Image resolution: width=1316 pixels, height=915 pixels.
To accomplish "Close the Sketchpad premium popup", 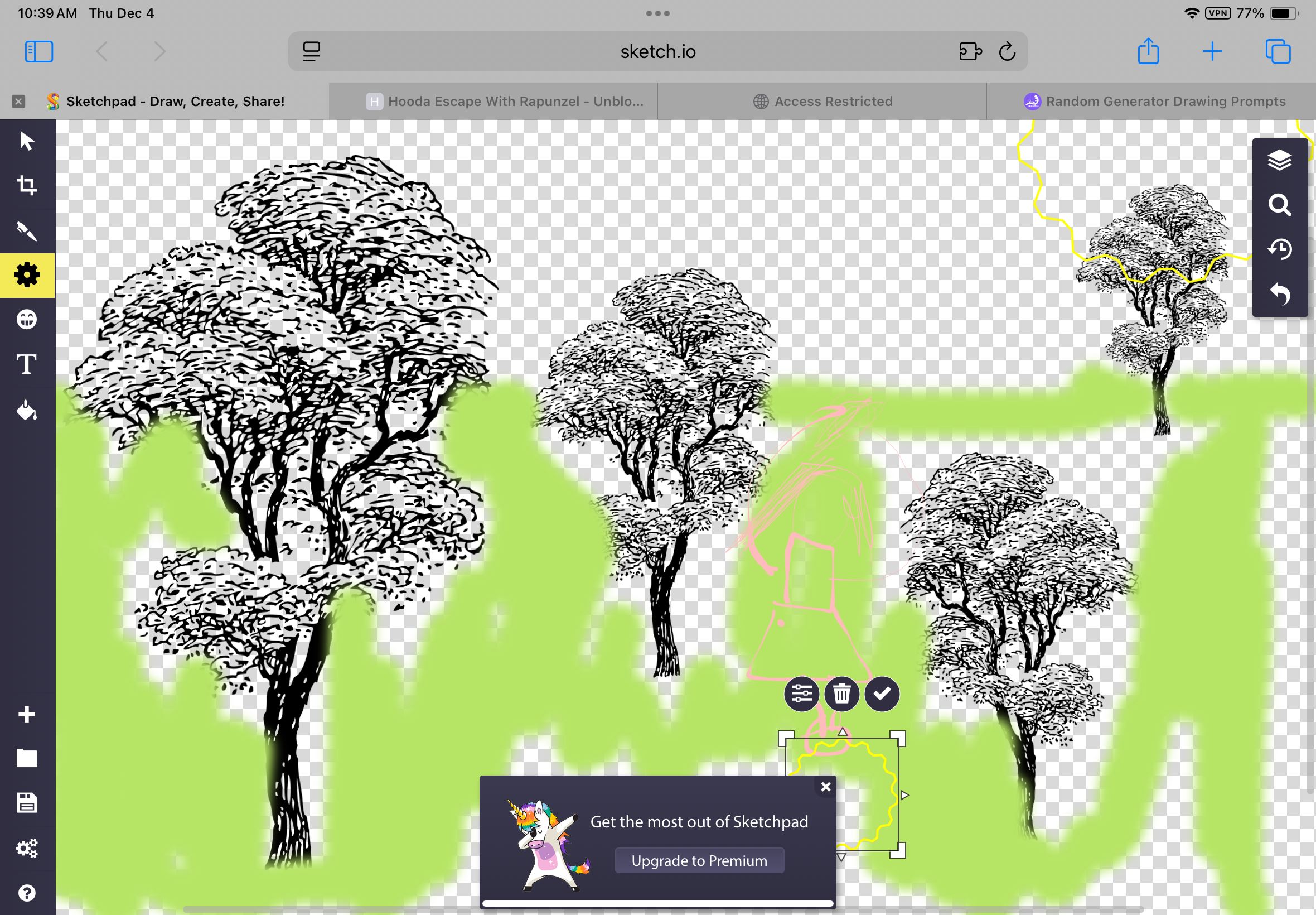I will tap(826, 787).
